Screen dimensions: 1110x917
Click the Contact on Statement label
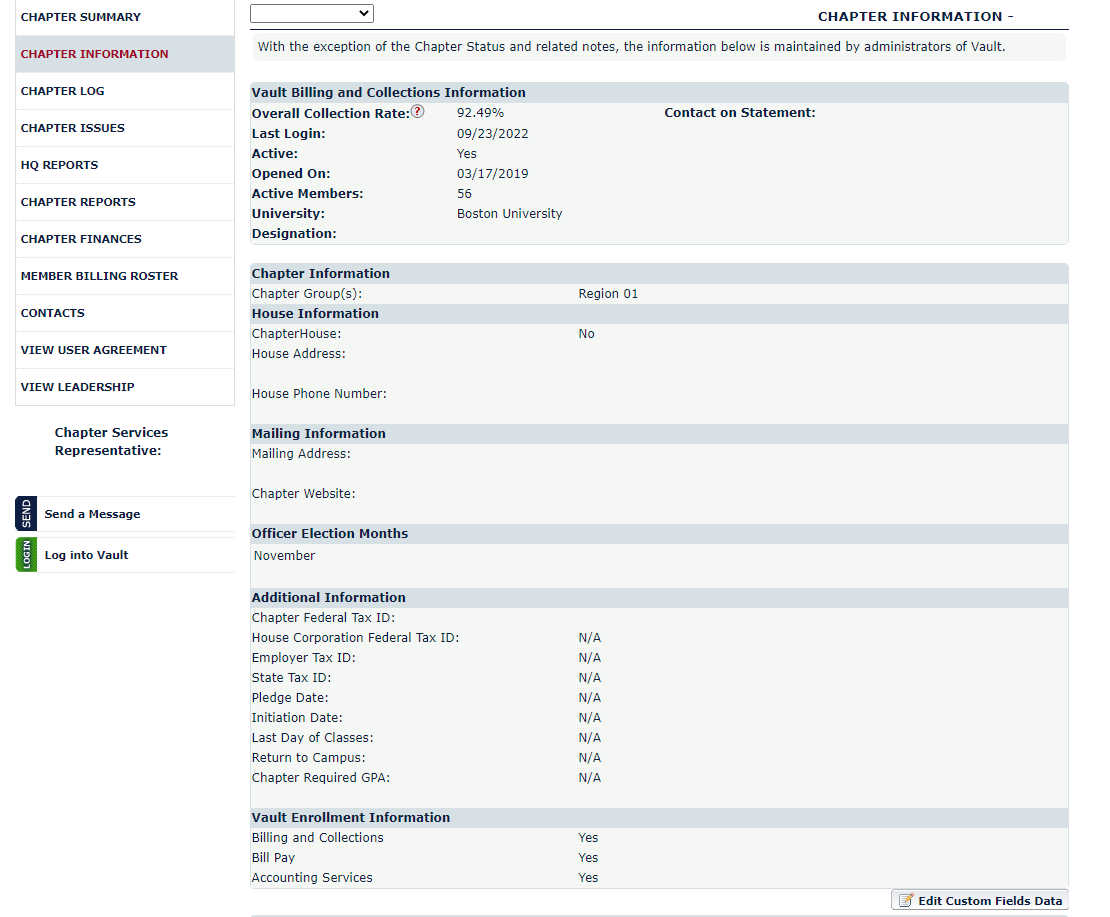pos(739,113)
